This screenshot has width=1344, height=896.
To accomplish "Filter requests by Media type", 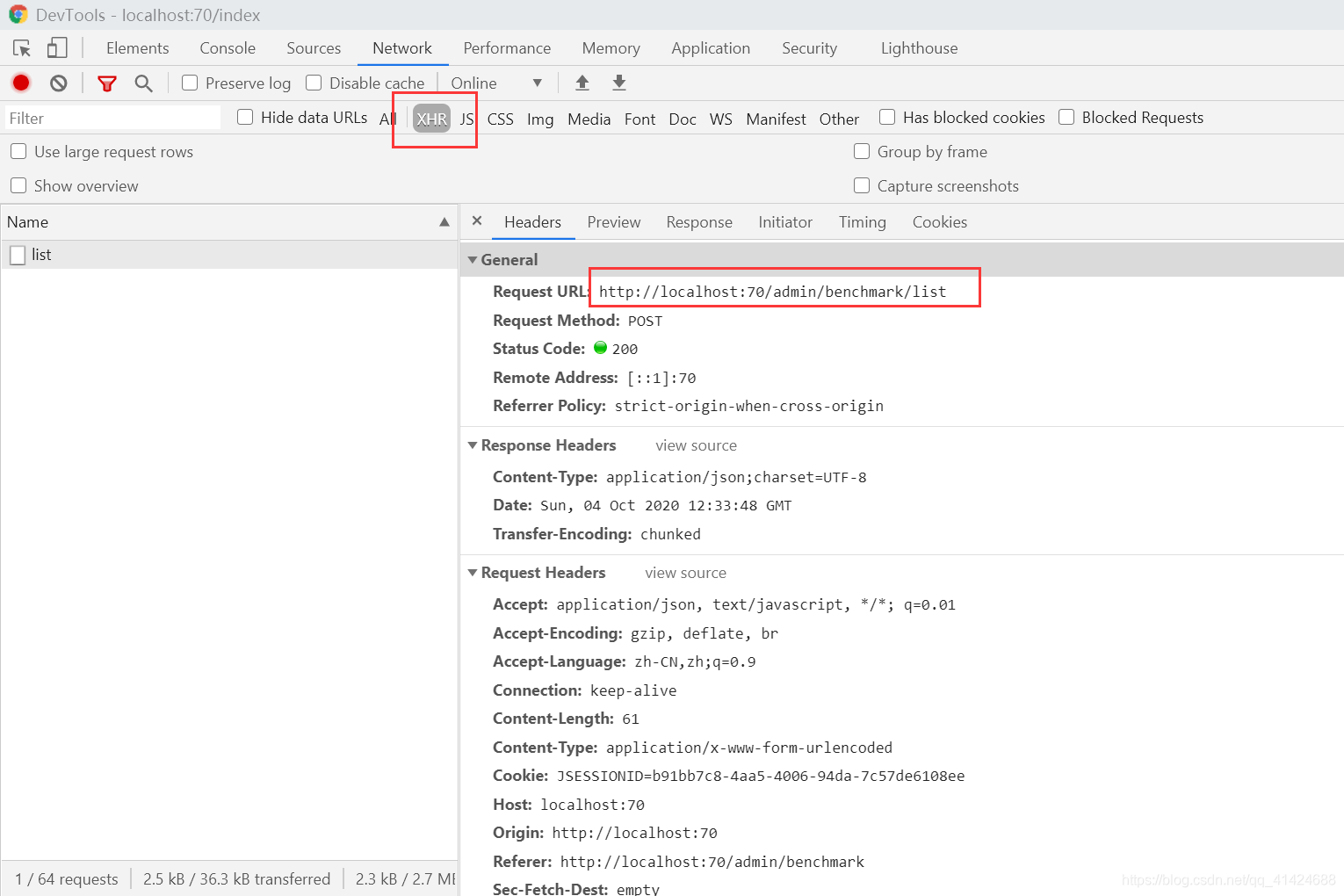I will pos(589,119).
